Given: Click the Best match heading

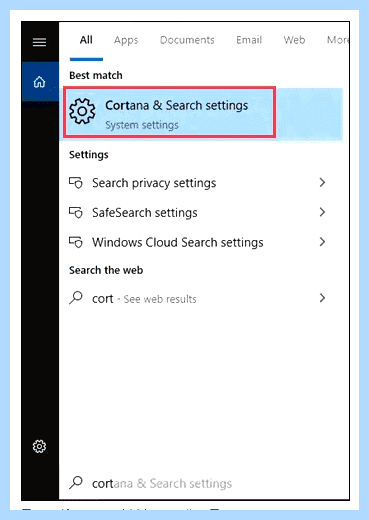Looking at the screenshot, I should coord(96,76).
